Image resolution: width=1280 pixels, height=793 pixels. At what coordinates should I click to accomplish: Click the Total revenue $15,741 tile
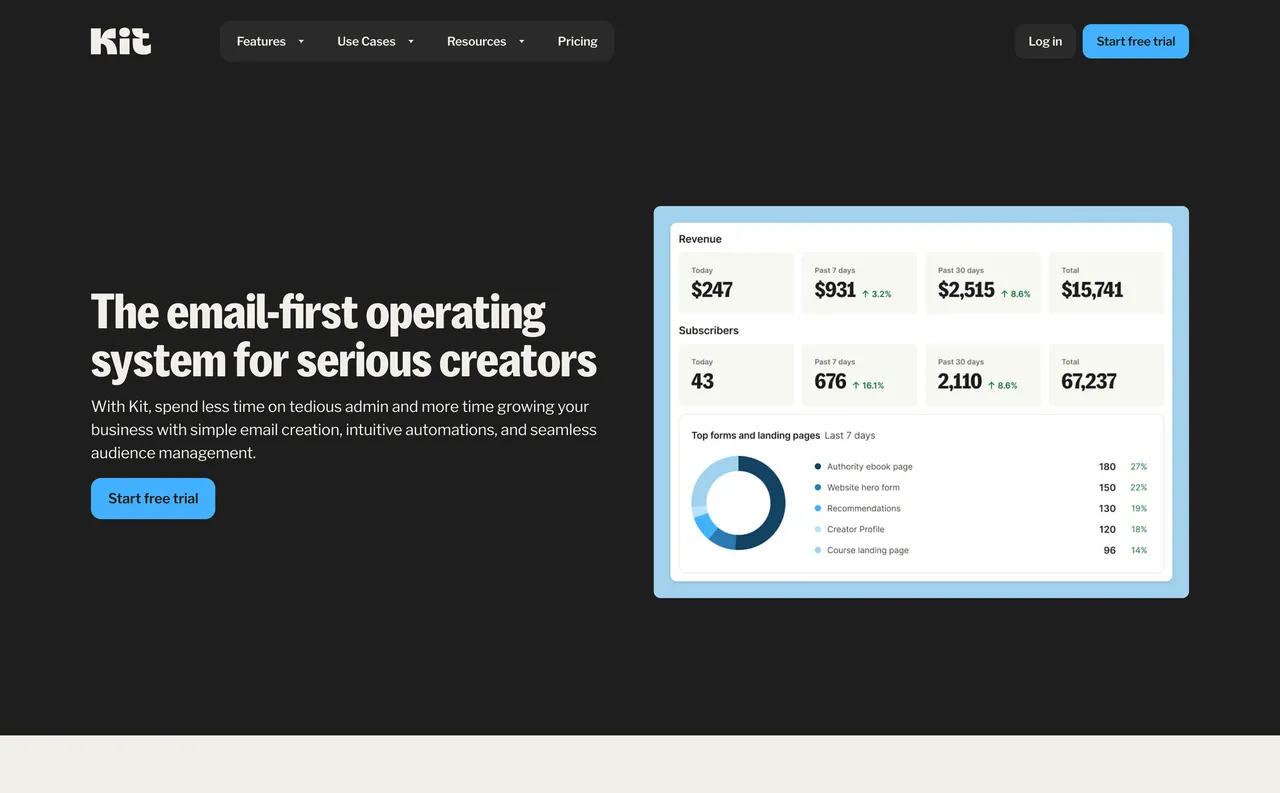[x=1106, y=282]
